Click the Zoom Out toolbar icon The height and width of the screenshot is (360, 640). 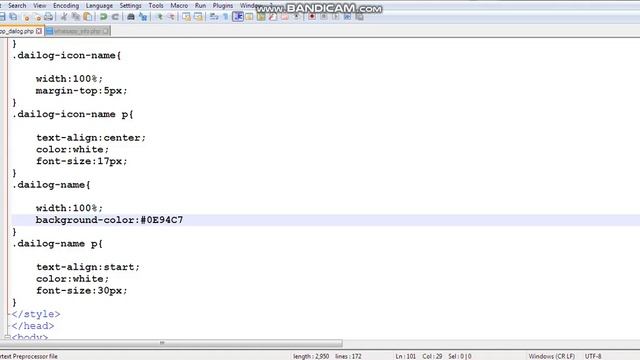click(171, 17)
